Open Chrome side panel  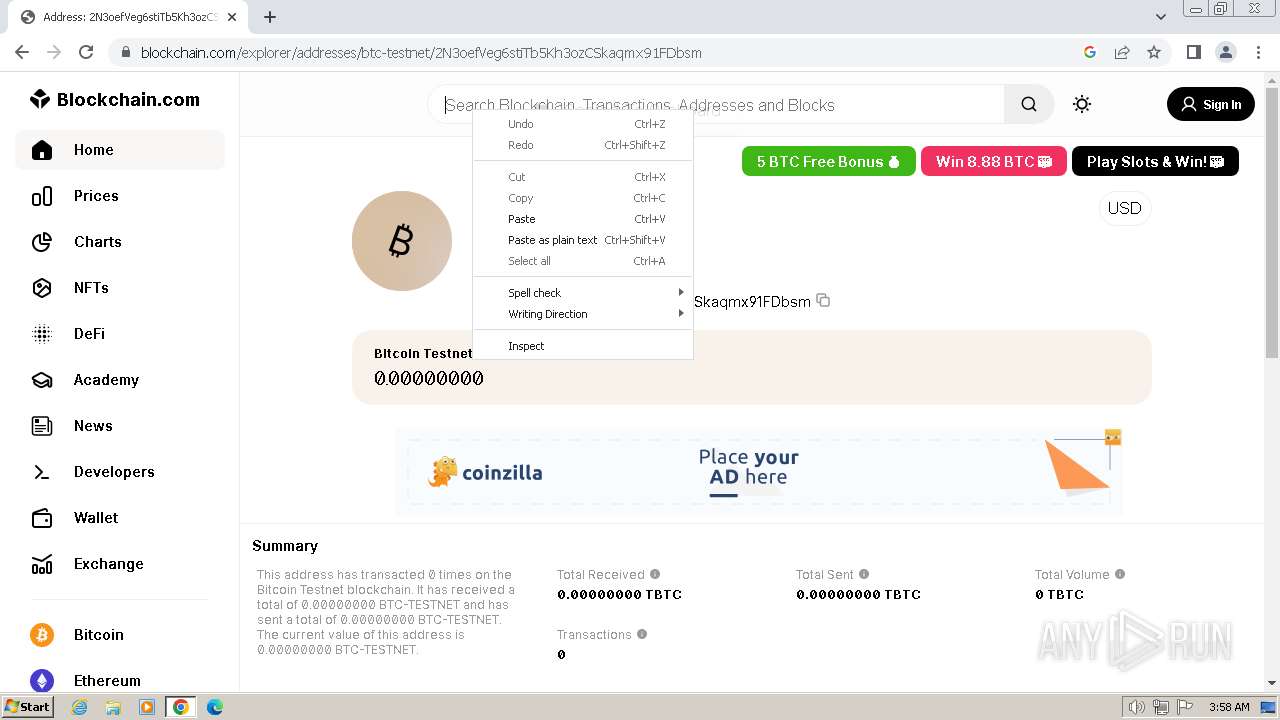[1193, 52]
